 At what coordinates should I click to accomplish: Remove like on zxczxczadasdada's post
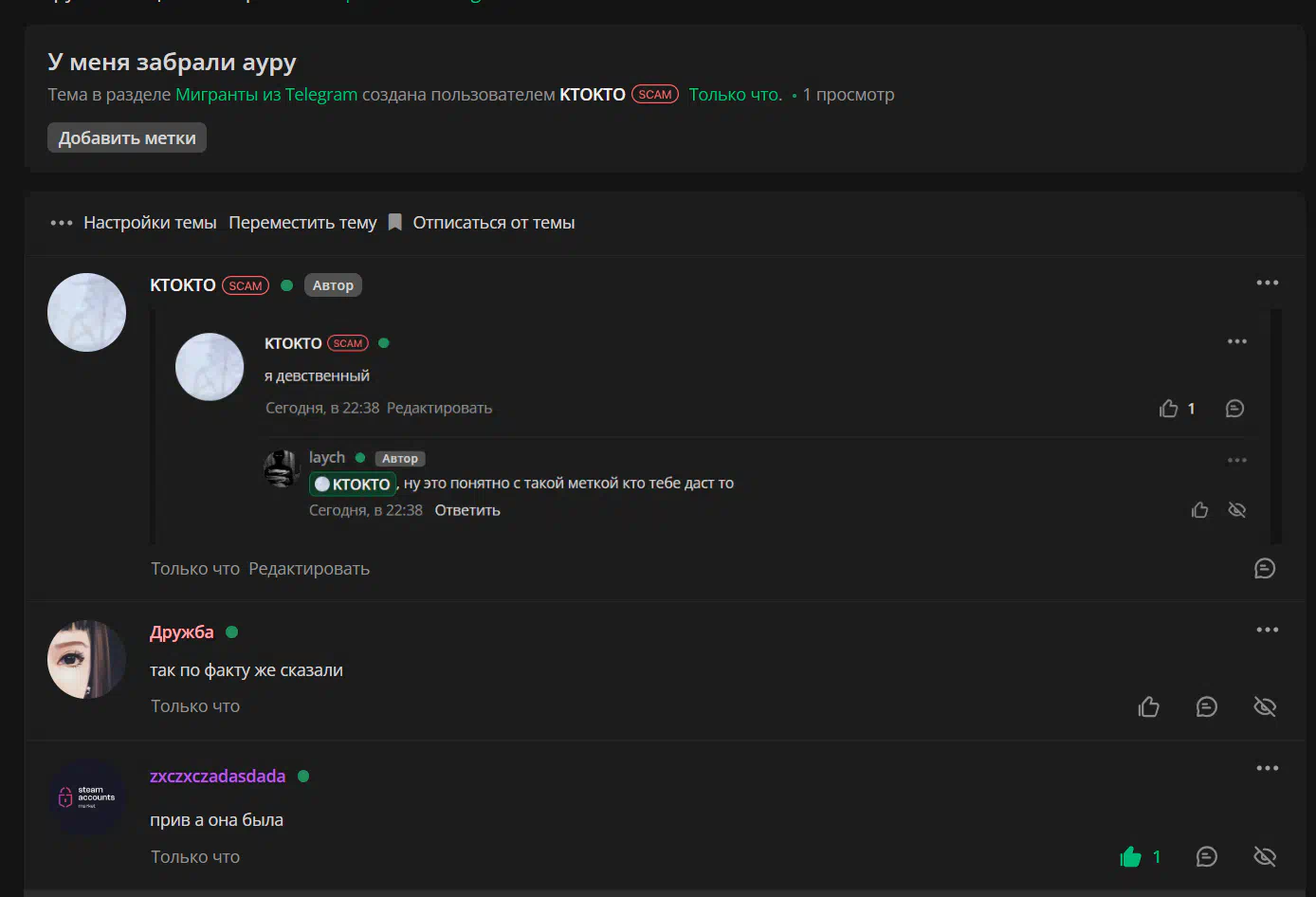tap(1130, 857)
